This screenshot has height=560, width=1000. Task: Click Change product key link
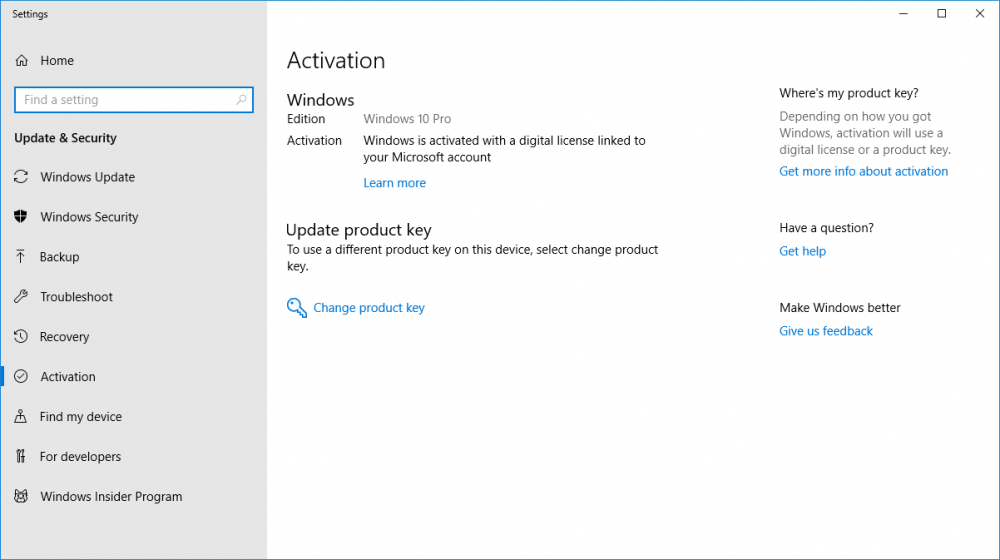point(369,307)
